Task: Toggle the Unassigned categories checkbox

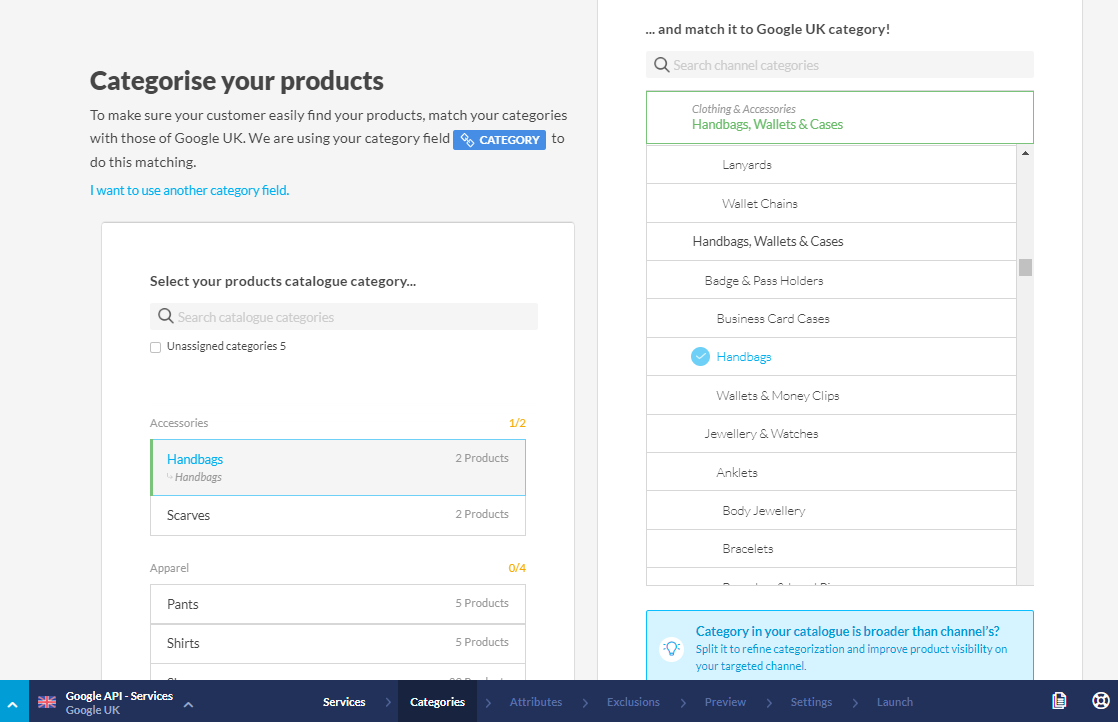Action: 155,347
